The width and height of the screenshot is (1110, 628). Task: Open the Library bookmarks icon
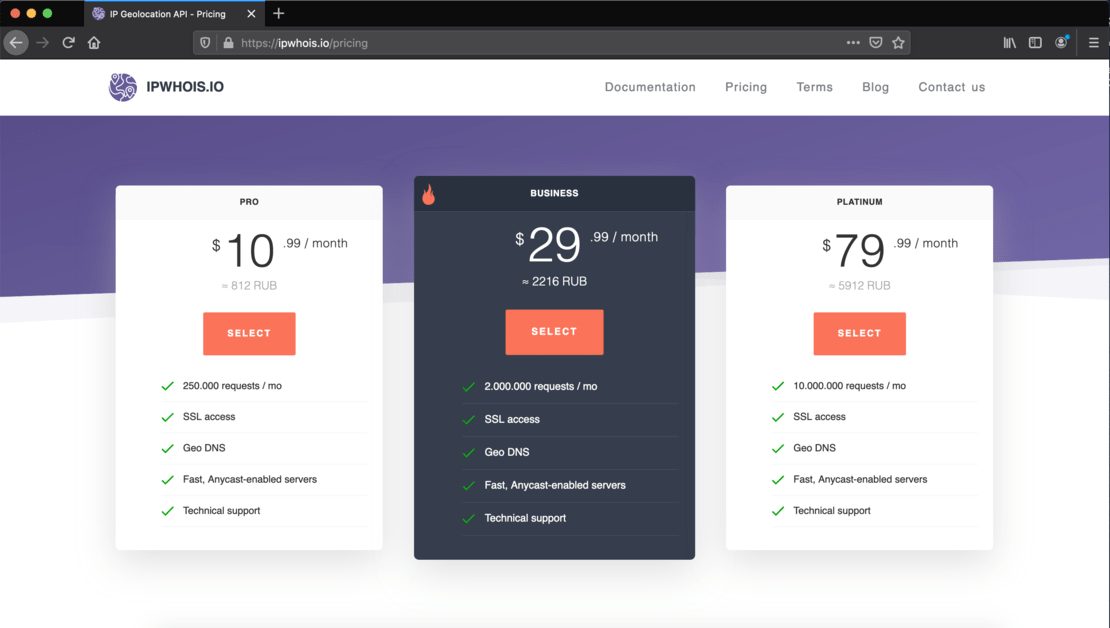pos(1009,42)
